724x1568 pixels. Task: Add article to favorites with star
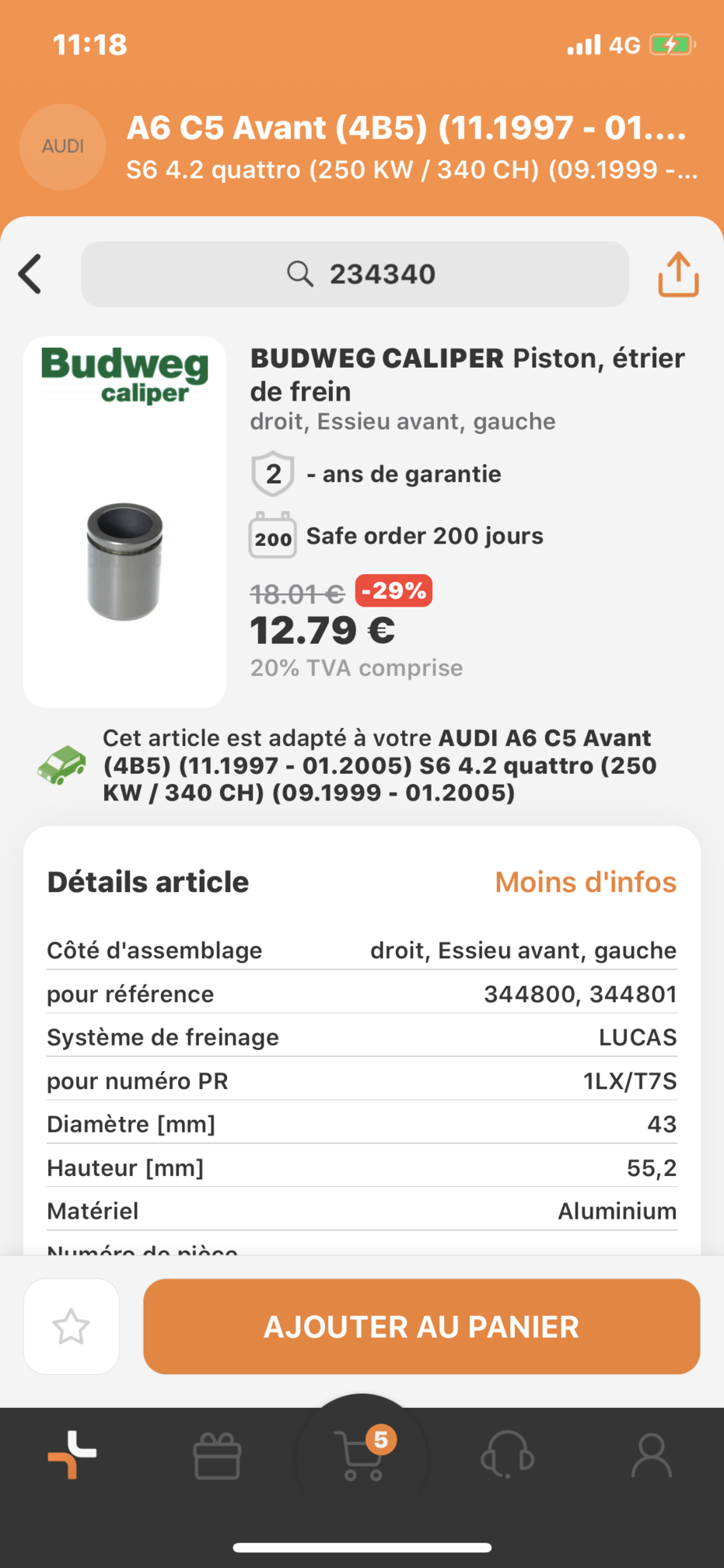(x=72, y=1326)
